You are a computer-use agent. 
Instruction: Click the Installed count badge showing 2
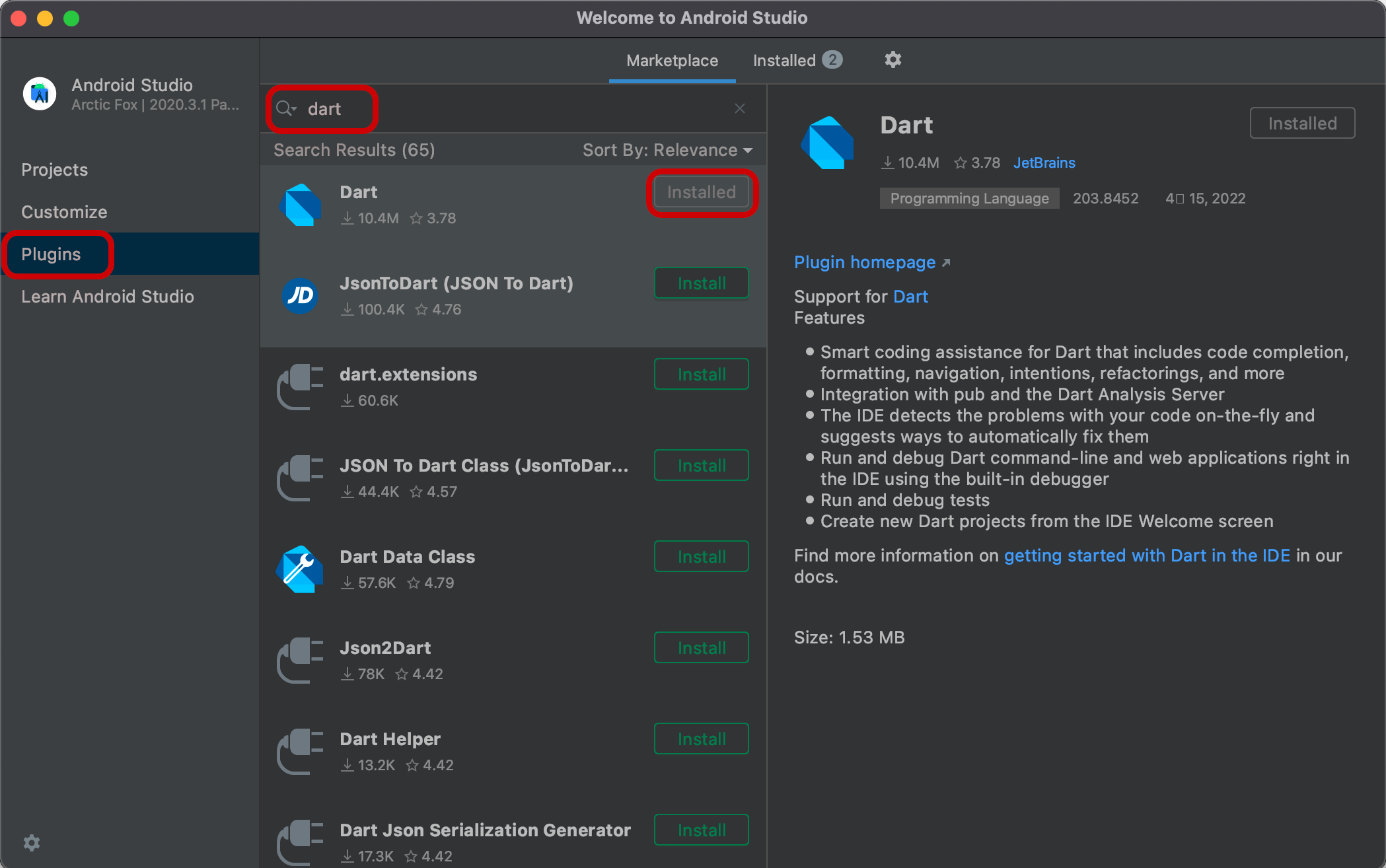832,59
